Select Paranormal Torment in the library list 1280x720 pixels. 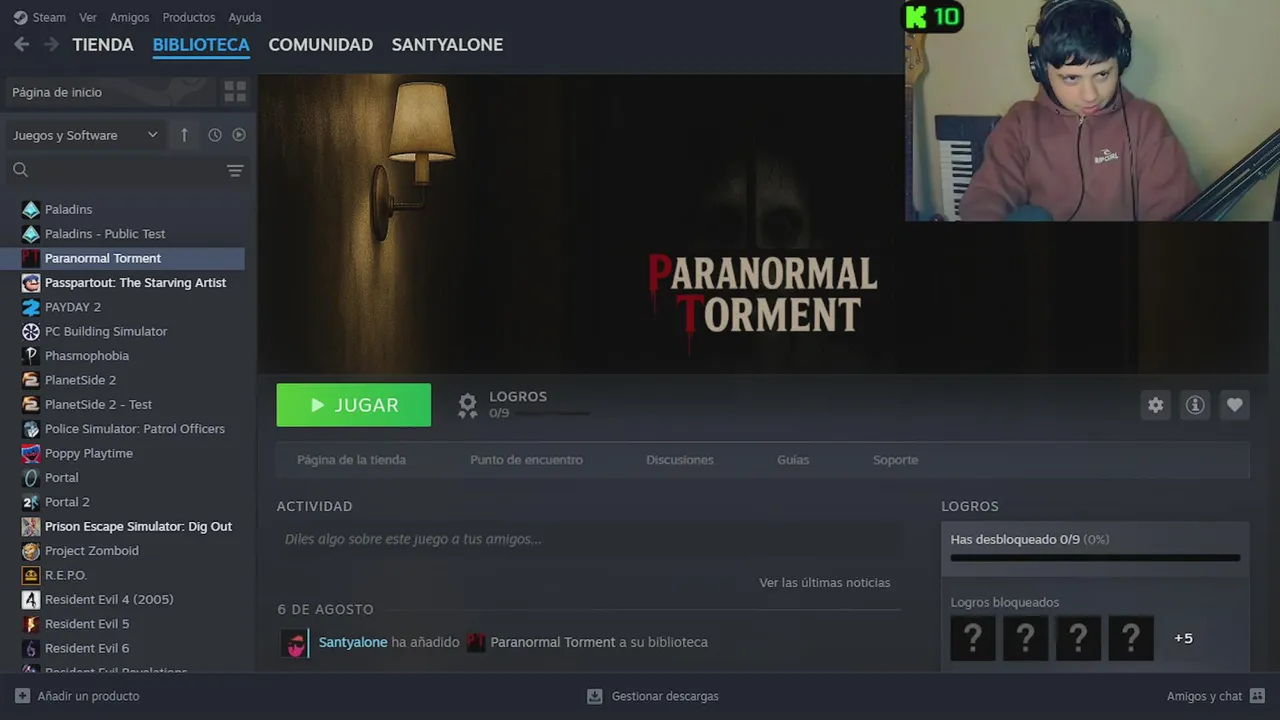122,258
